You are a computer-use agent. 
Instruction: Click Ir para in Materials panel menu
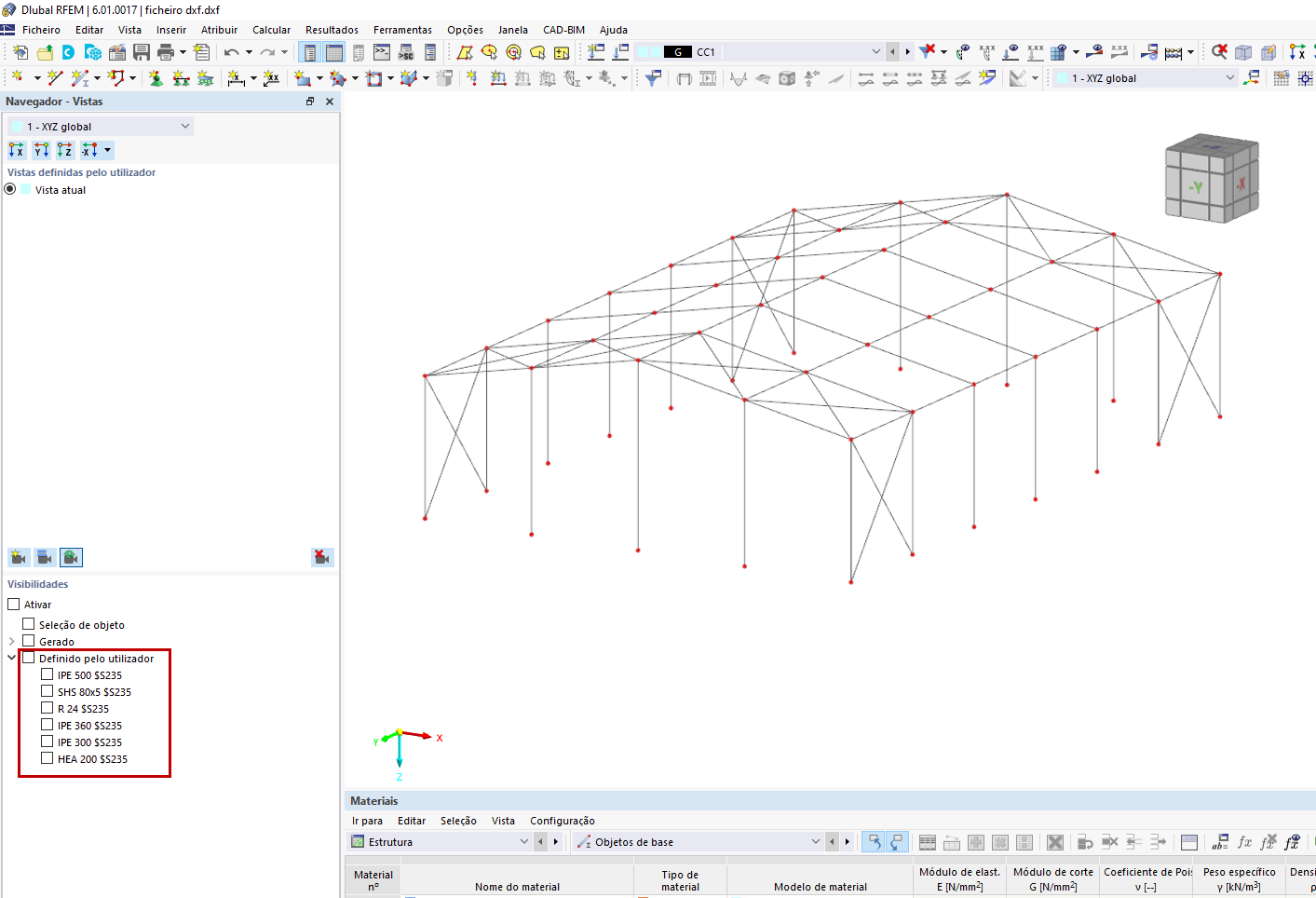coord(367,821)
